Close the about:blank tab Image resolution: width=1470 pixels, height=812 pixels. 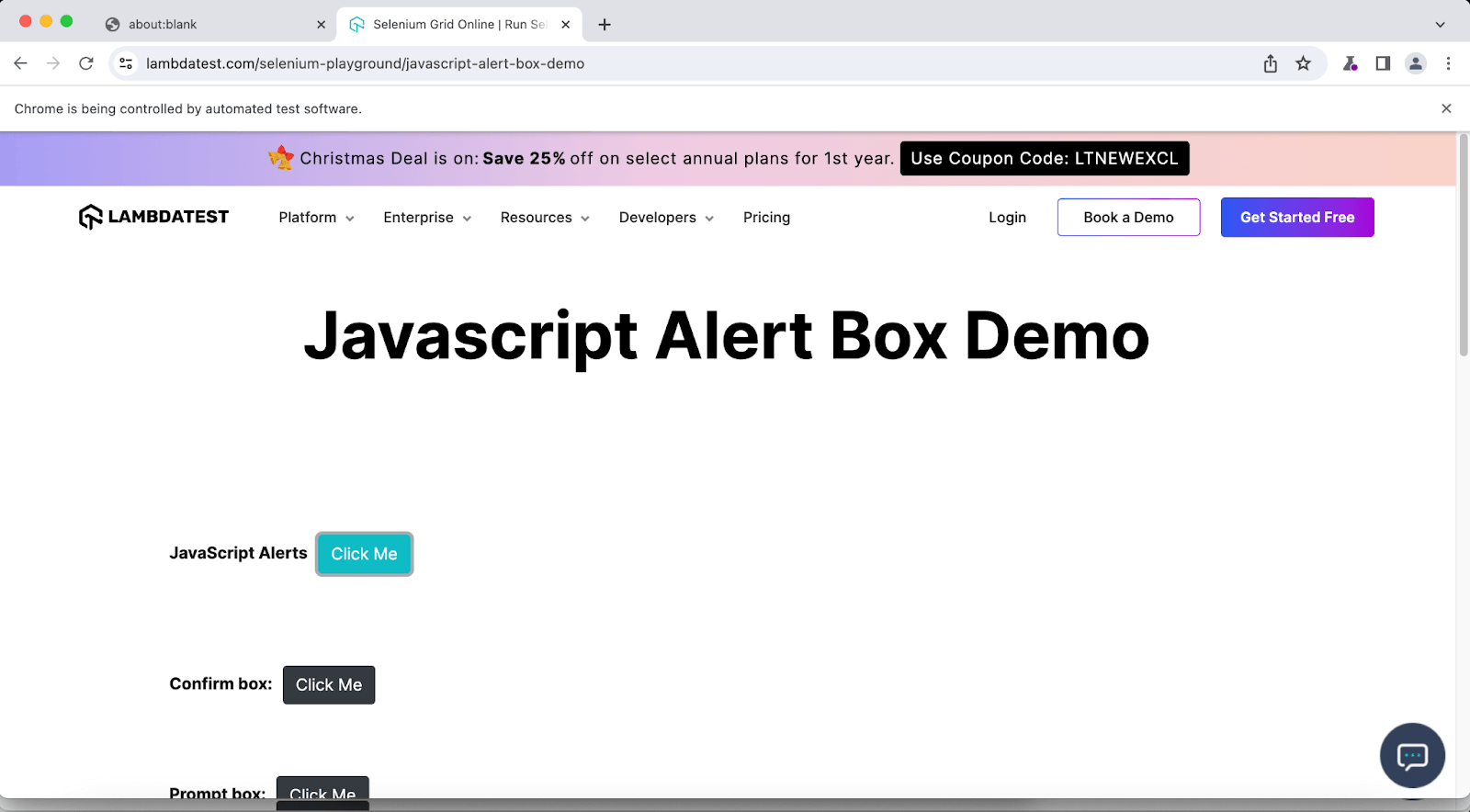321,25
